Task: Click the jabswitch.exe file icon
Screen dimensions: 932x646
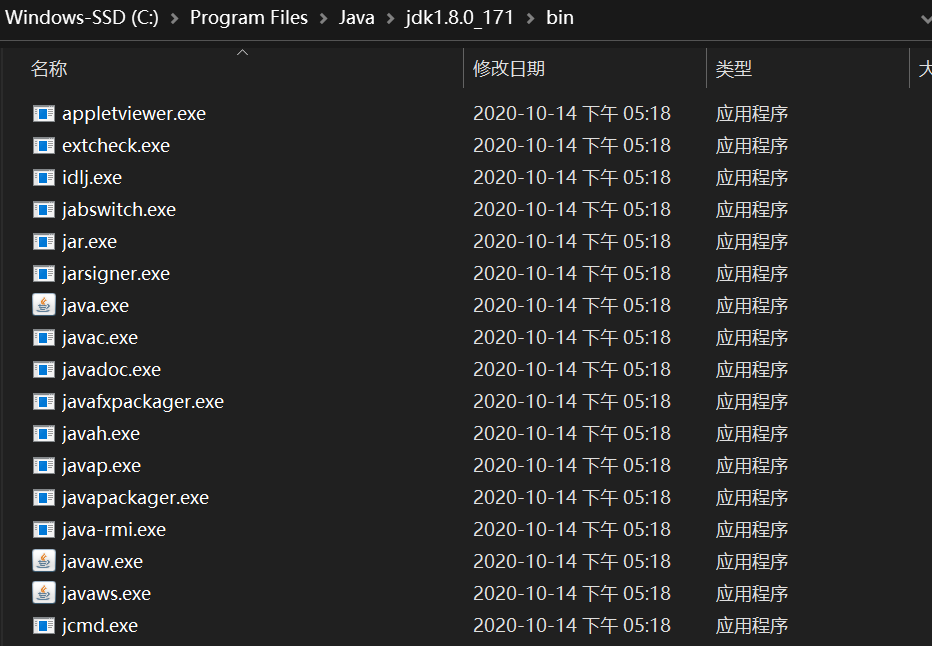Action: click(43, 209)
